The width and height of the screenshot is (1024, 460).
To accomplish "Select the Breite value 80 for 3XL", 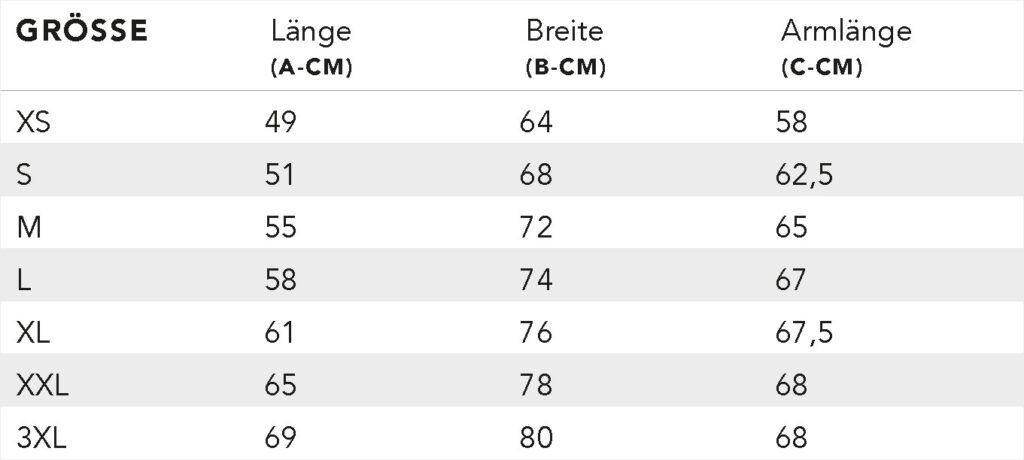I will (x=536, y=438).
